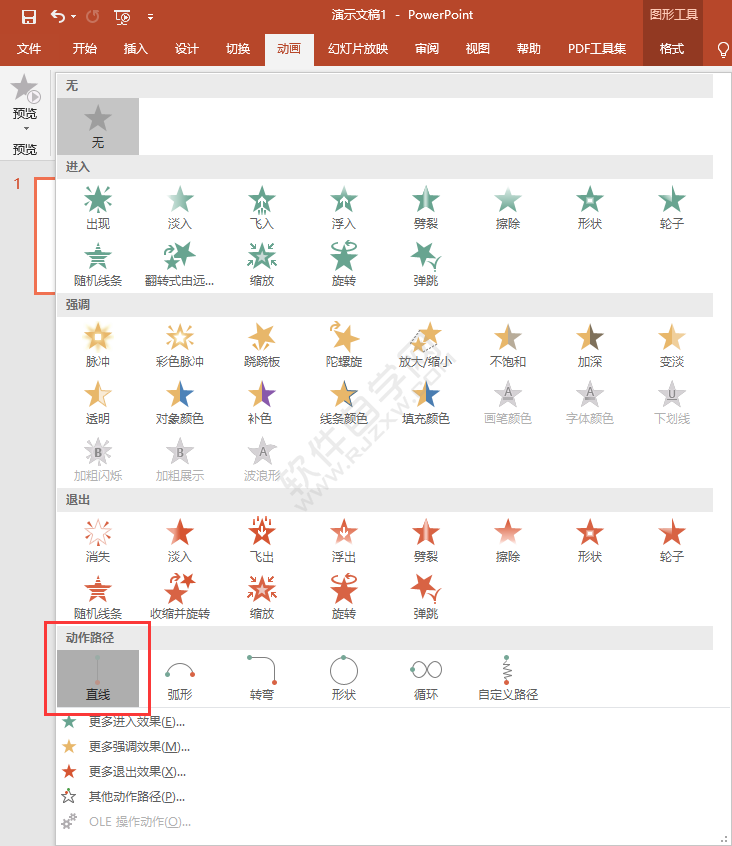Open the Undo history dropdown arrow
This screenshot has width=732, height=846.
pos(74,17)
